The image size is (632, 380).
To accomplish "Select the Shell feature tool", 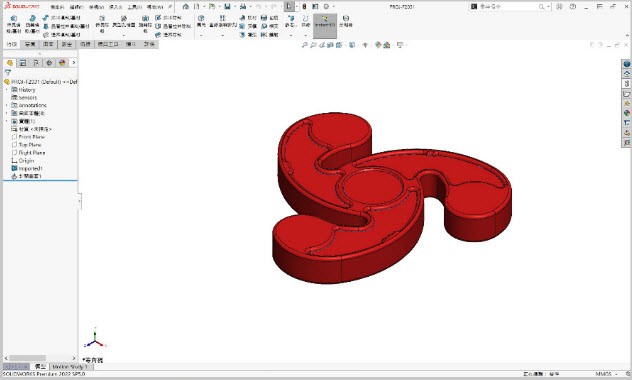I will click(x=247, y=35).
